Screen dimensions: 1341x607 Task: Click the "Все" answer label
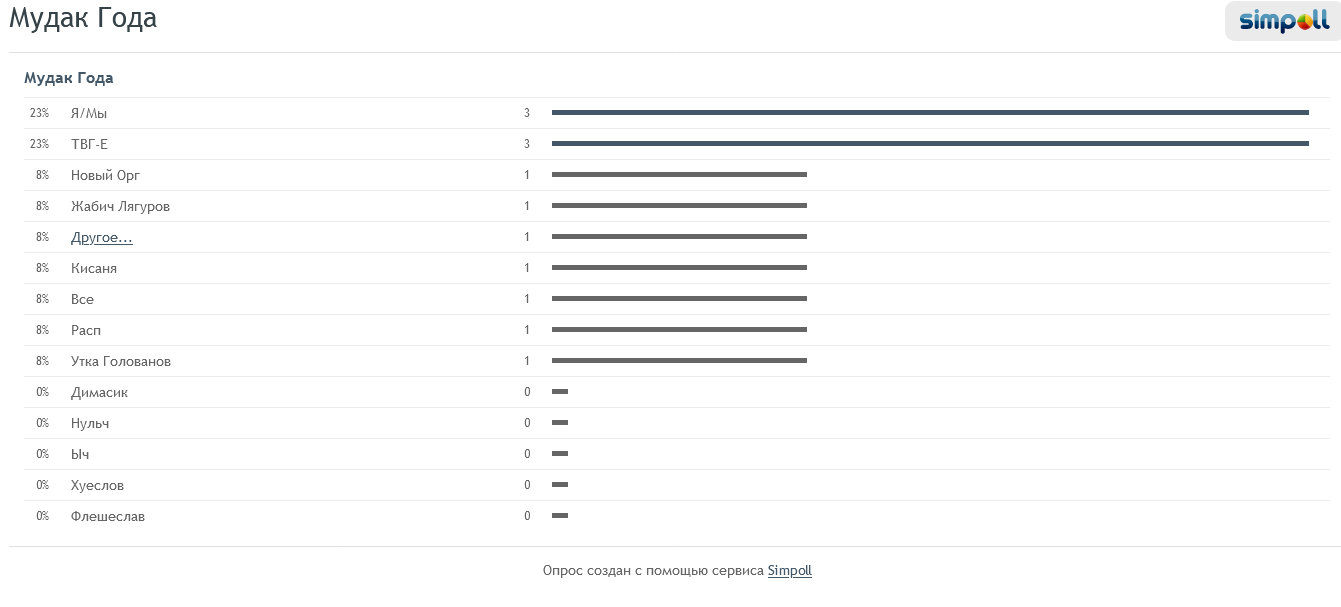(82, 300)
